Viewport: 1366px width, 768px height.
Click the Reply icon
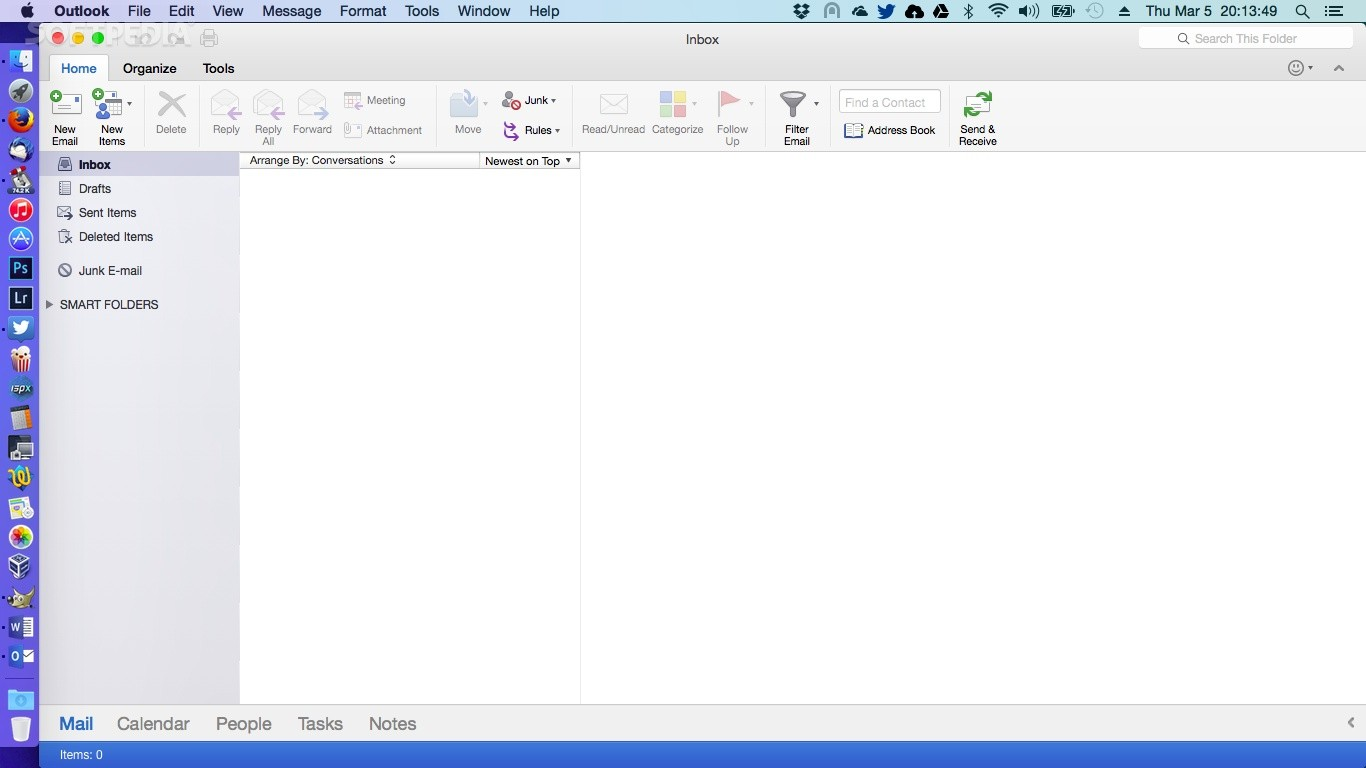coord(226,104)
